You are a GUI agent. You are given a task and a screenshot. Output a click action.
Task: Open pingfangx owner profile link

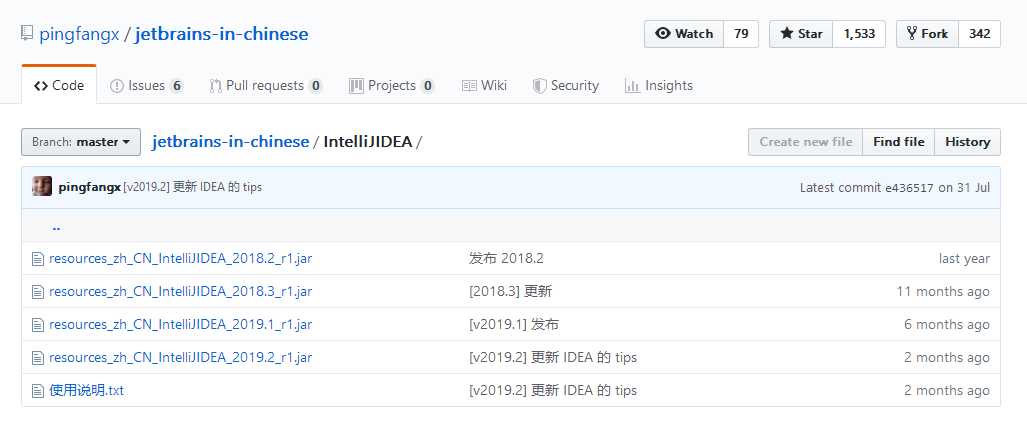[x=79, y=34]
